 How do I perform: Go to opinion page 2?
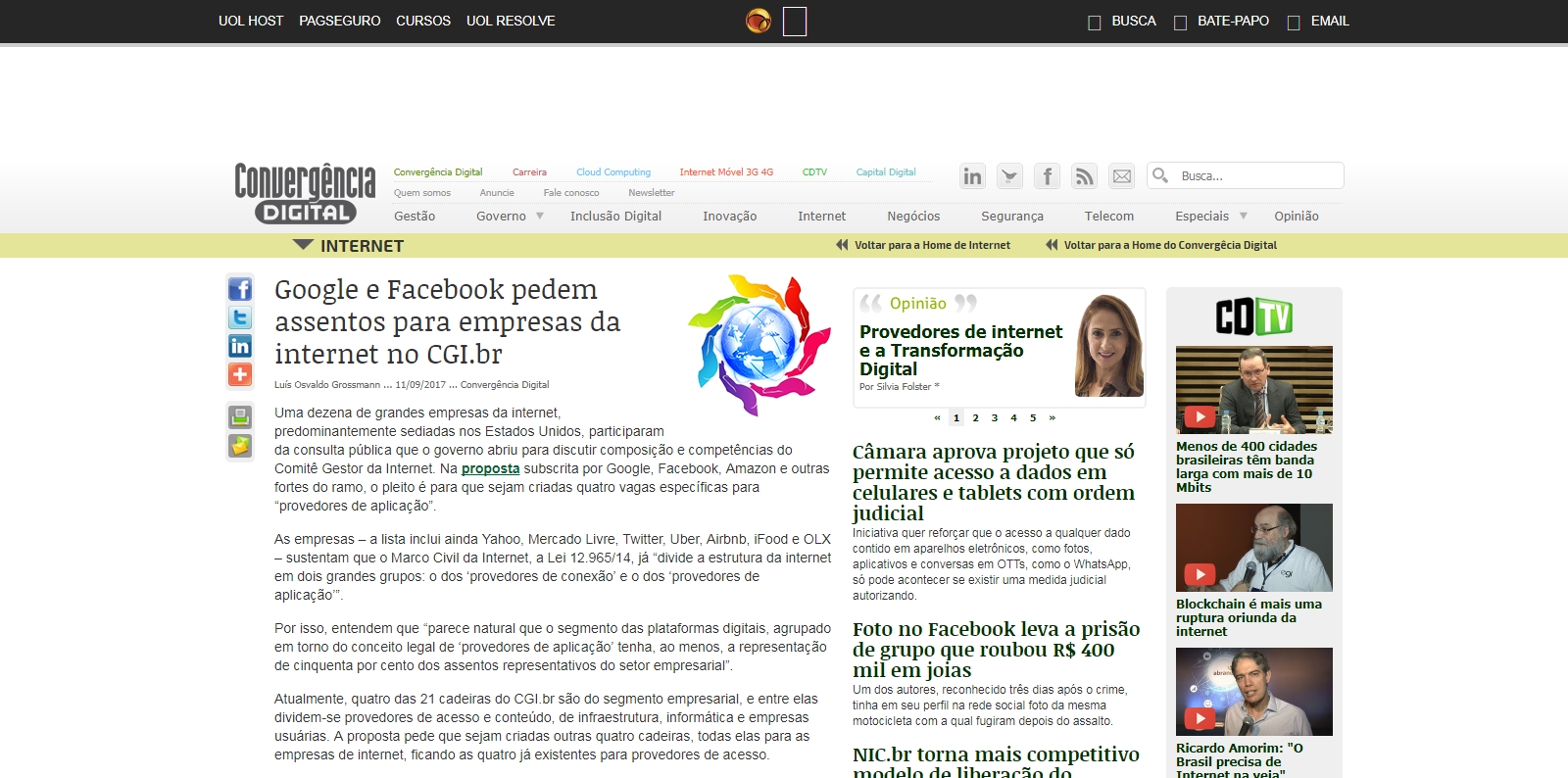pos(975,417)
